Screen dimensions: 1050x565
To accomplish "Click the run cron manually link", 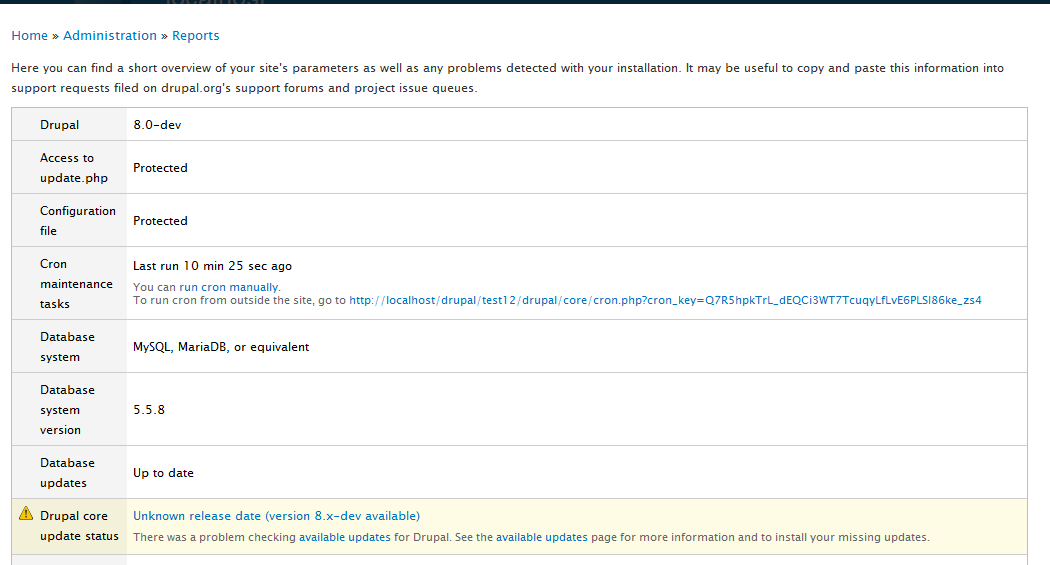I will pyautogui.click(x=229, y=287).
